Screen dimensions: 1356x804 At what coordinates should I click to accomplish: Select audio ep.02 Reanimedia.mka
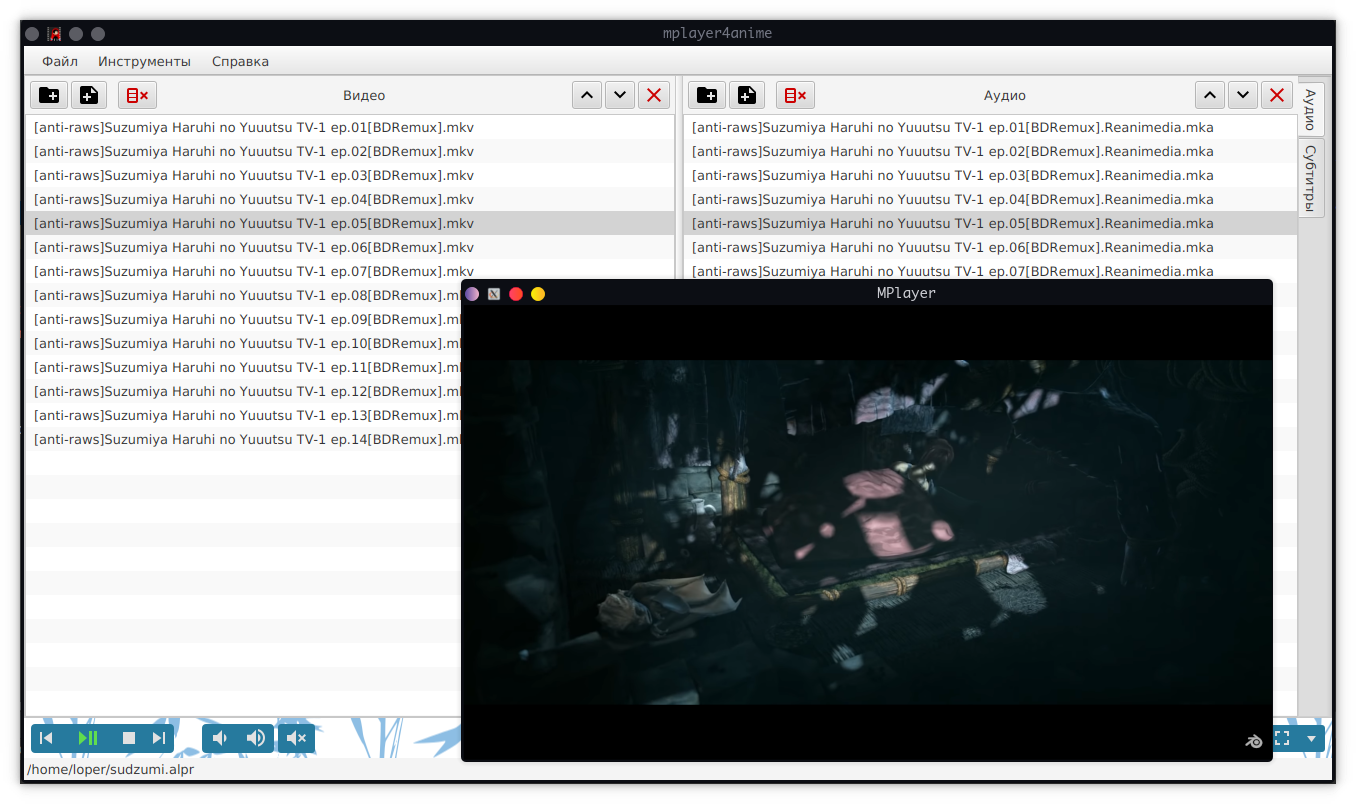coord(990,151)
